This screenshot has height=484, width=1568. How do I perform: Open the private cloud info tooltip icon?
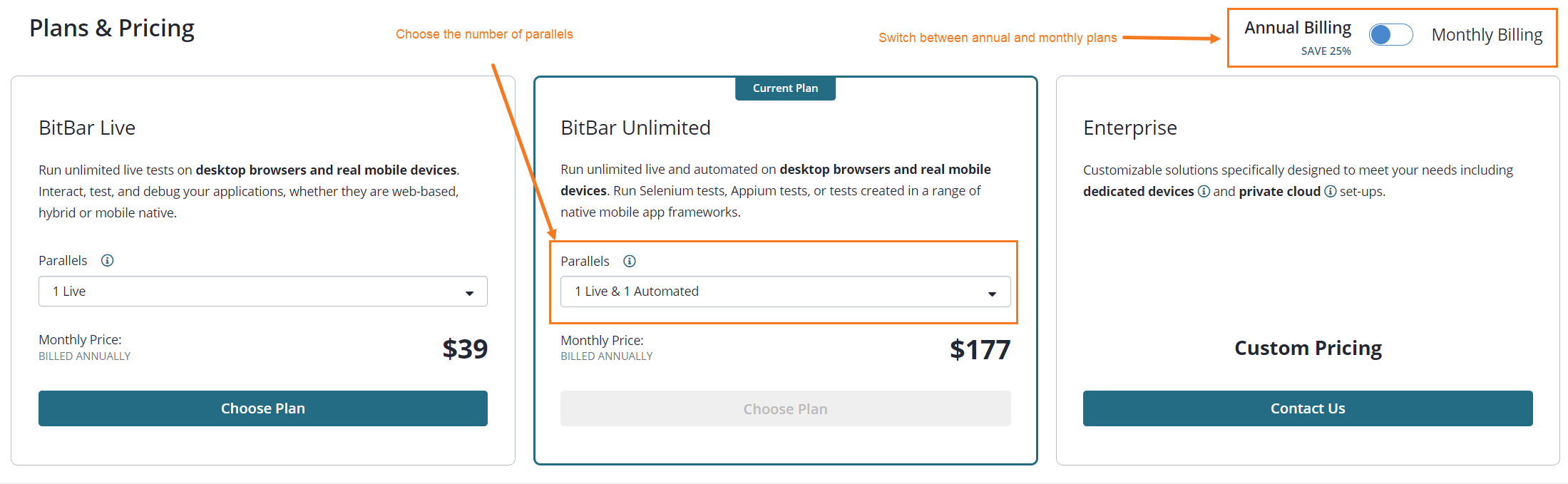[x=1331, y=191]
